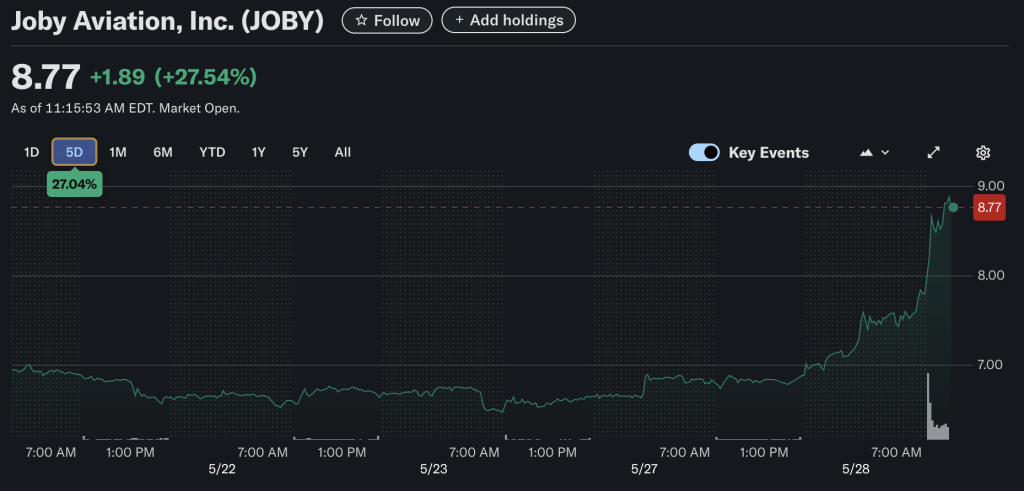Viewport: 1024px width, 491px height.
Task: Click the Joby Aviation, Inc. (JOBY) title
Action: click(x=167, y=21)
